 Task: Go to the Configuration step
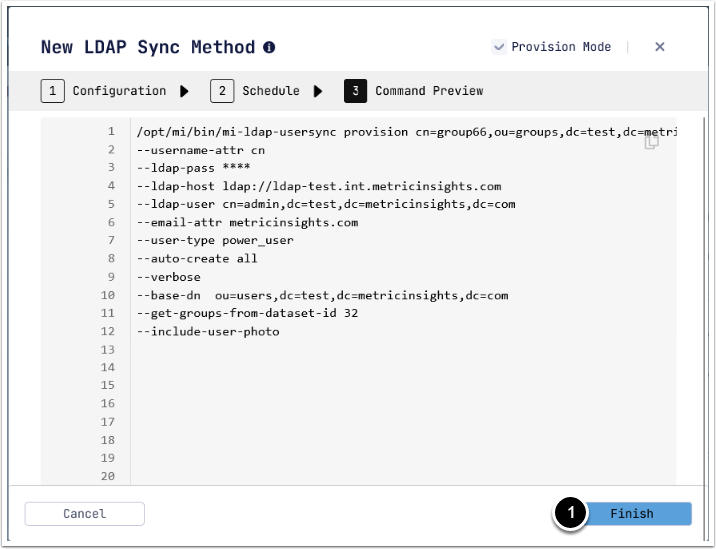pos(119,91)
